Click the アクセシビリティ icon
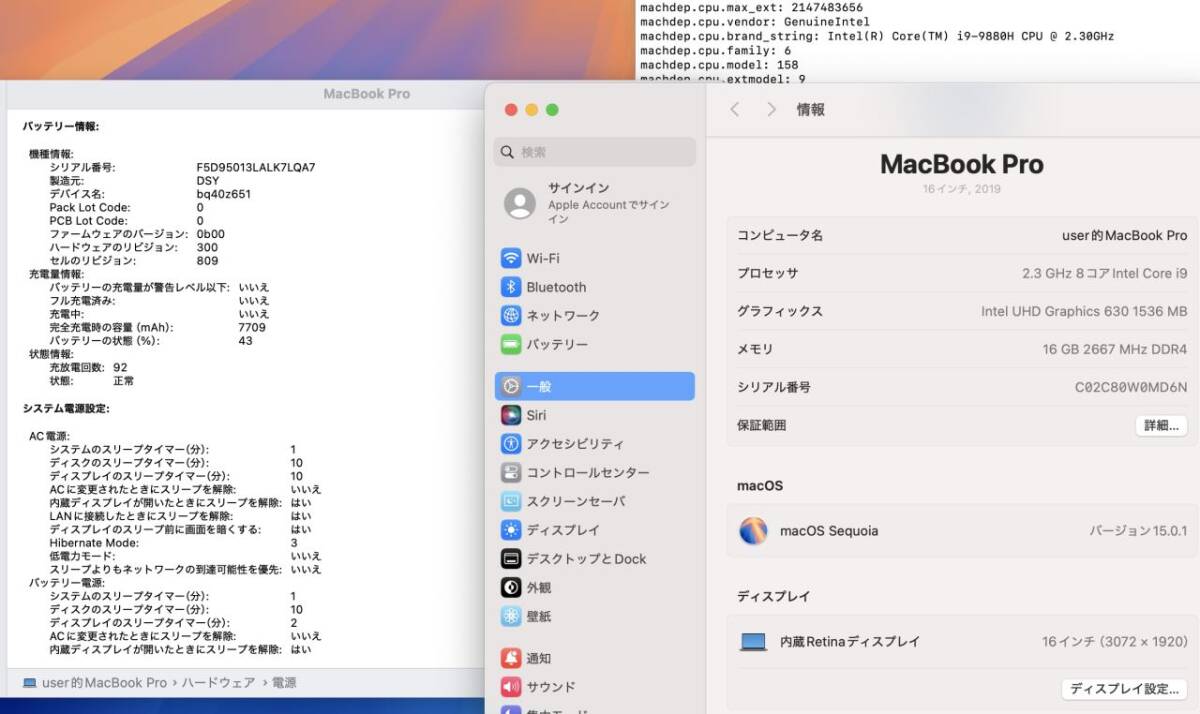 pyautogui.click(x=511, y=443)
